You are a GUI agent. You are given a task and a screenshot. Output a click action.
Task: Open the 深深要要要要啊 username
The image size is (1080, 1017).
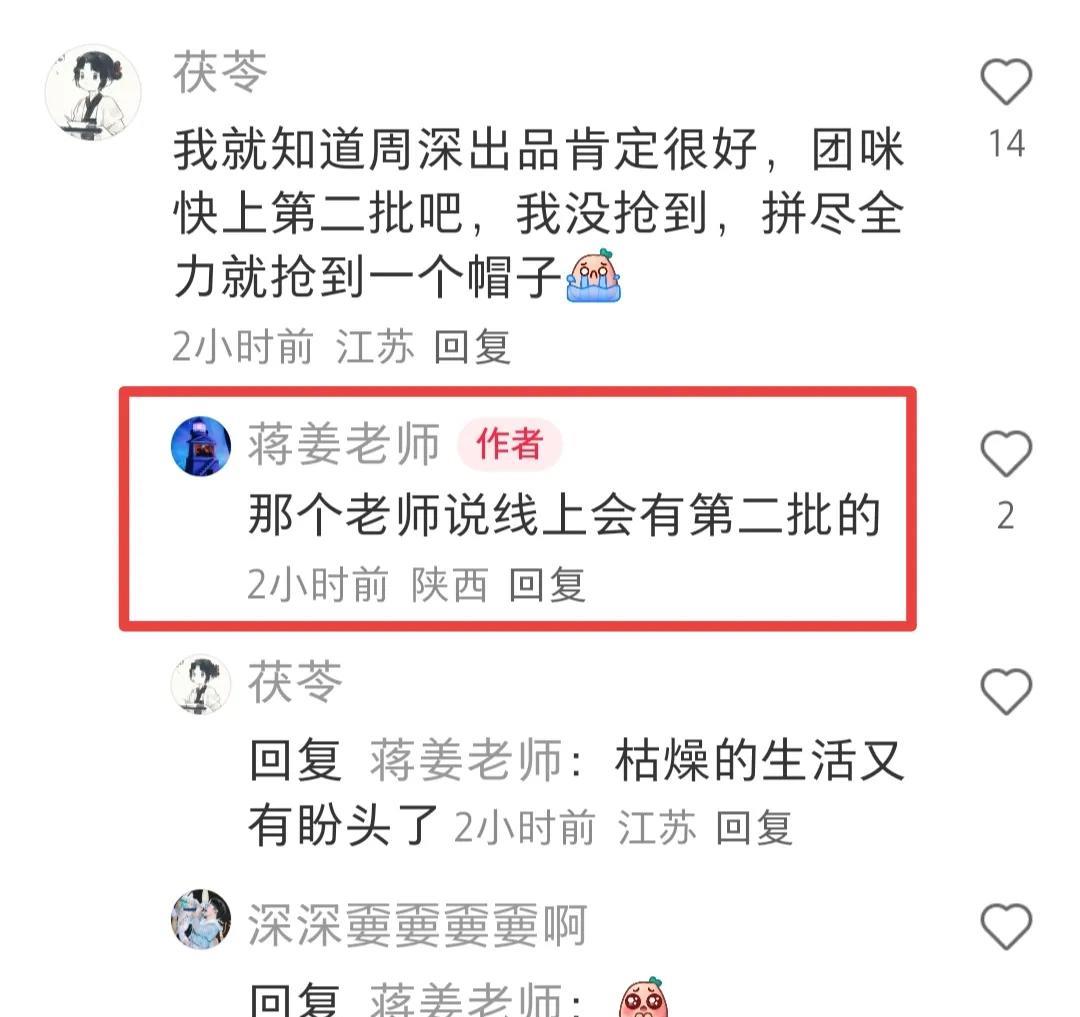pos(417,925)
